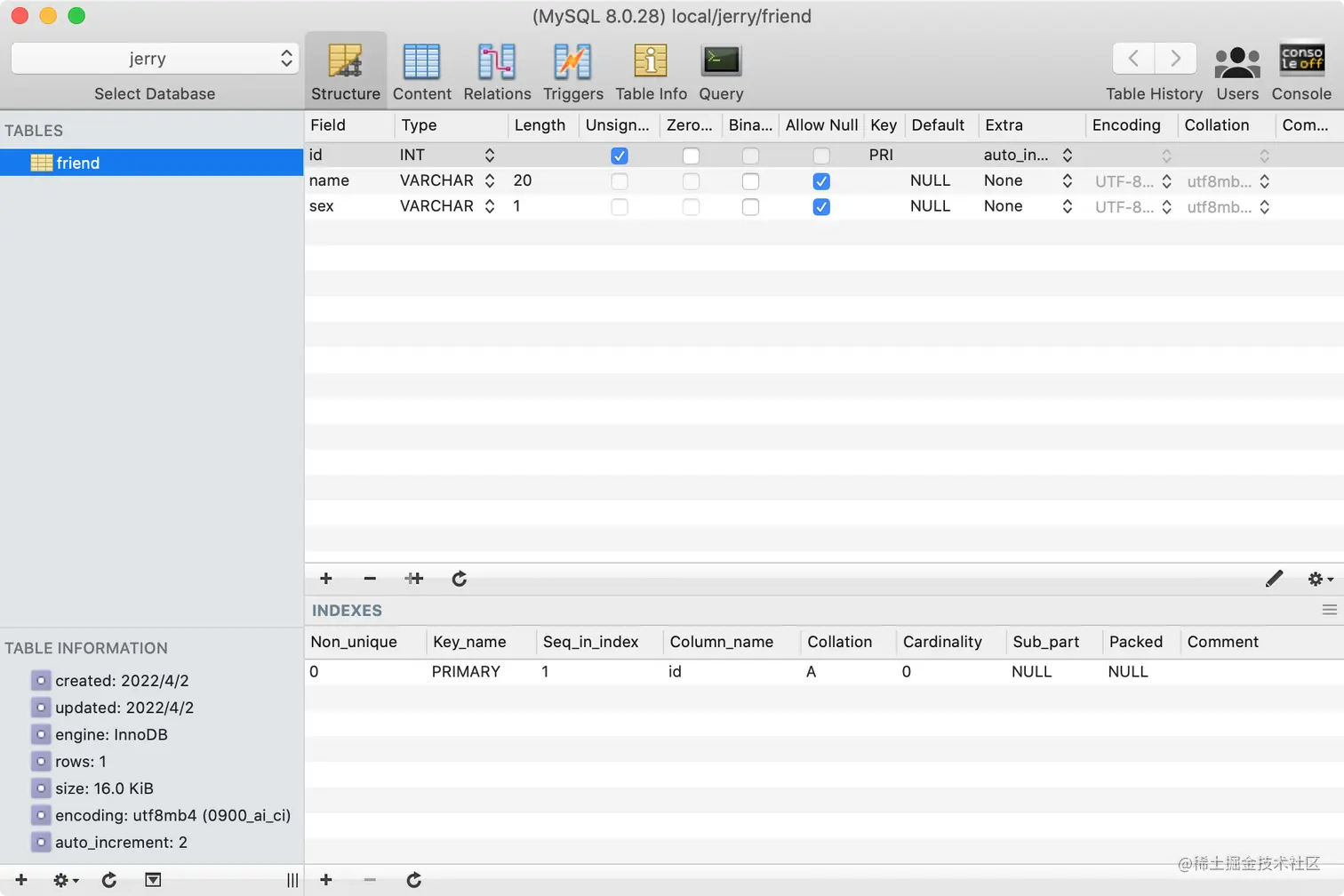Open Encoding dropdown for name field
Image resolution: width=1344 pixels, height=896 pixels.
coord(1166,180)
